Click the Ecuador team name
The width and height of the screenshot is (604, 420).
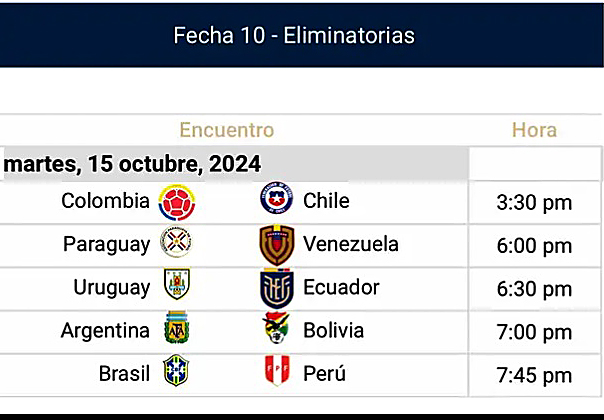[x=341, y=287]
